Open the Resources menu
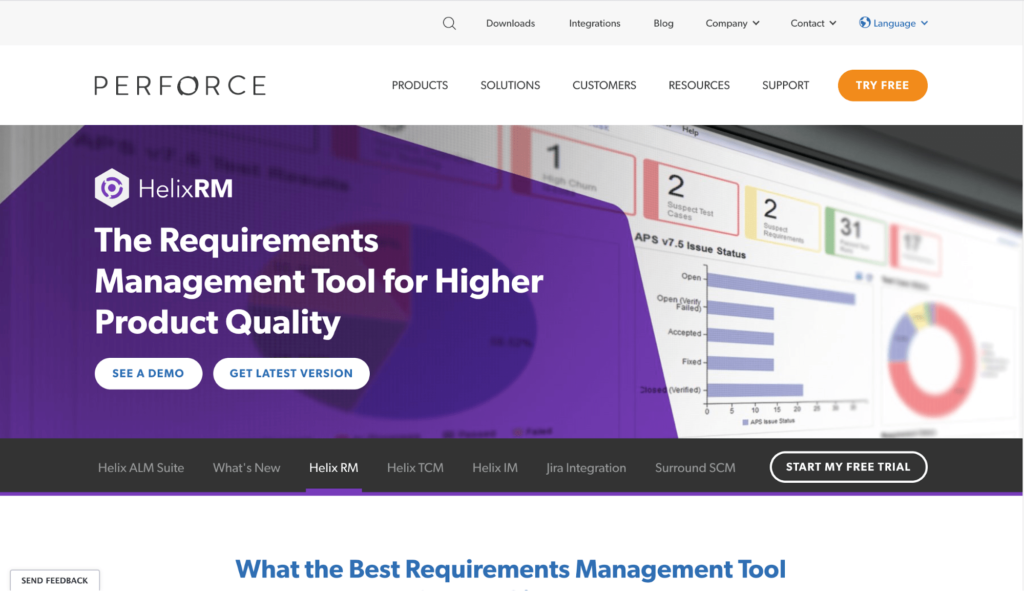The width and height of the screenshot is (1024, 591). tap(699, 86)
